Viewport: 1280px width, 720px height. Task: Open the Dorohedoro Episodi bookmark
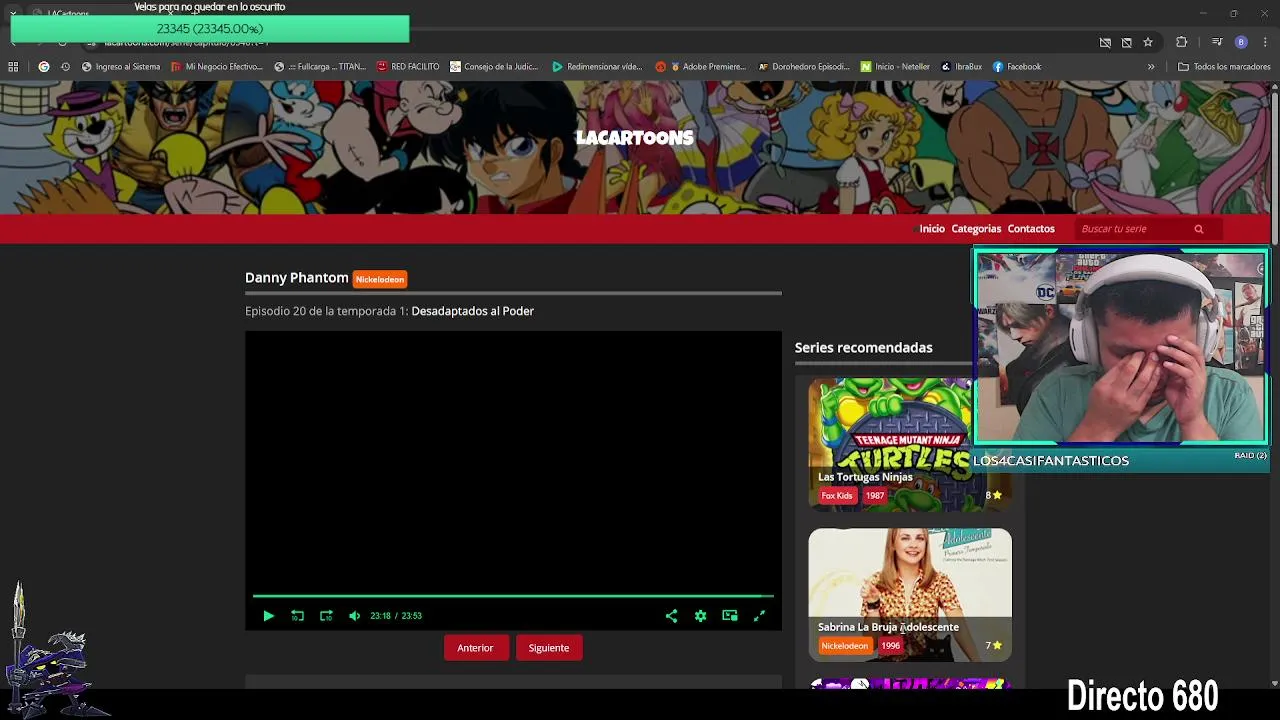[804, 67]
